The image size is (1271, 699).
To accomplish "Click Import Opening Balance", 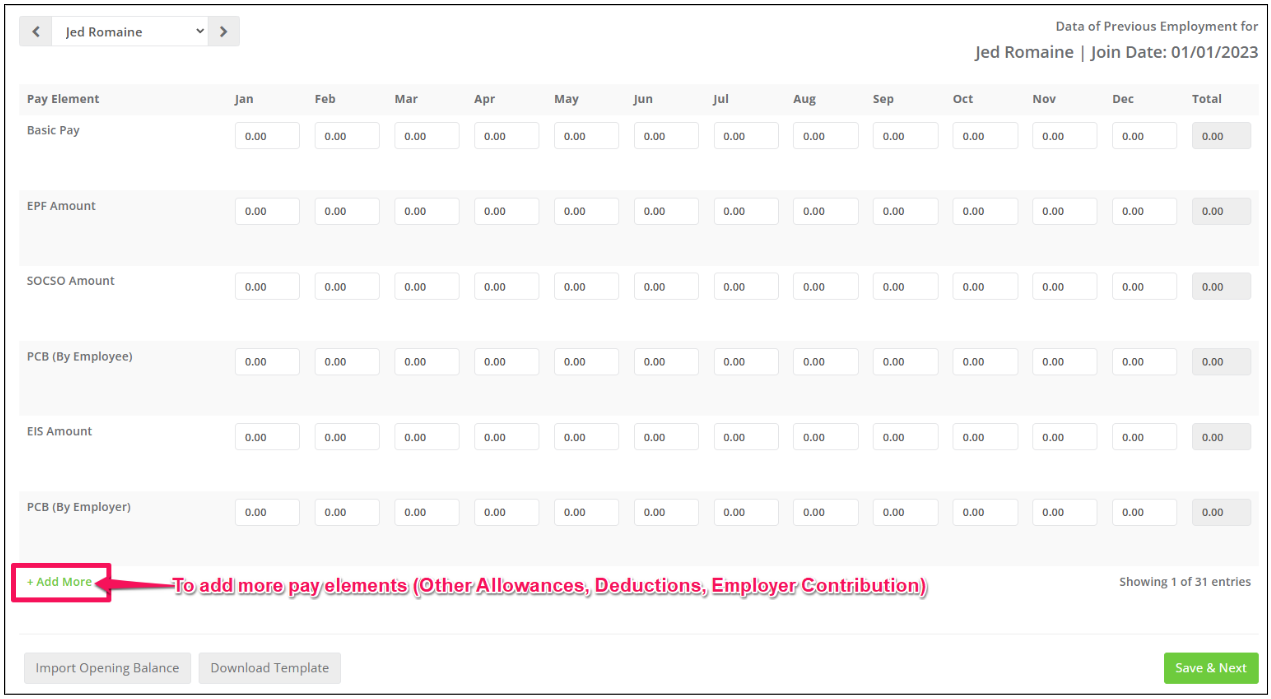I will point(107,668).
